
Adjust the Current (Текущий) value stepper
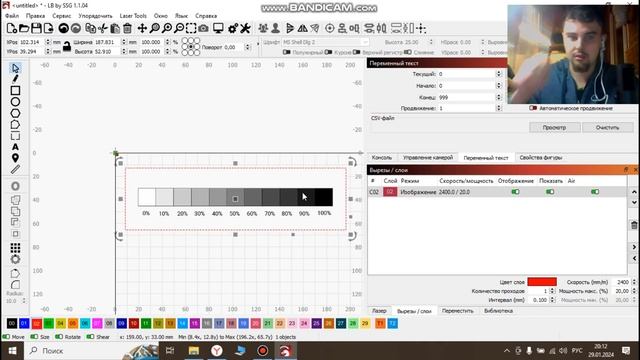coord(498,74)
